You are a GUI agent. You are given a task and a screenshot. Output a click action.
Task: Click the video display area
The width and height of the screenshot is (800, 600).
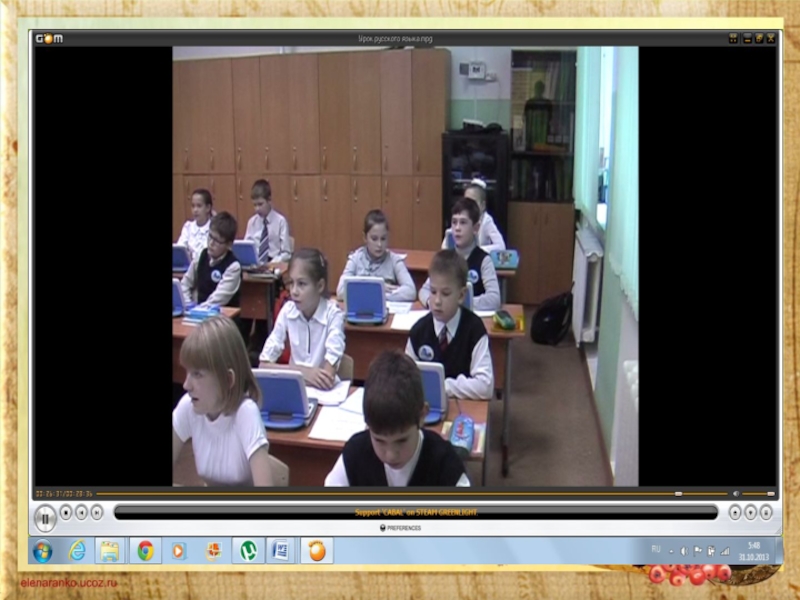[405, 266]
